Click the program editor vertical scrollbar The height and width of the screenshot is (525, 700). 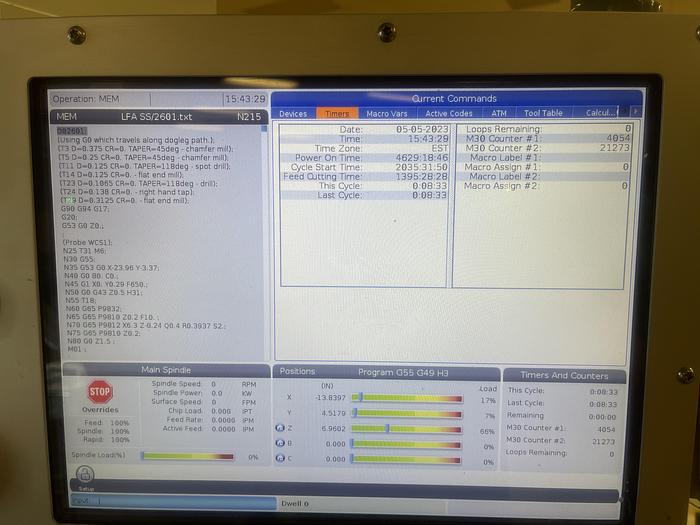(265, 240)
